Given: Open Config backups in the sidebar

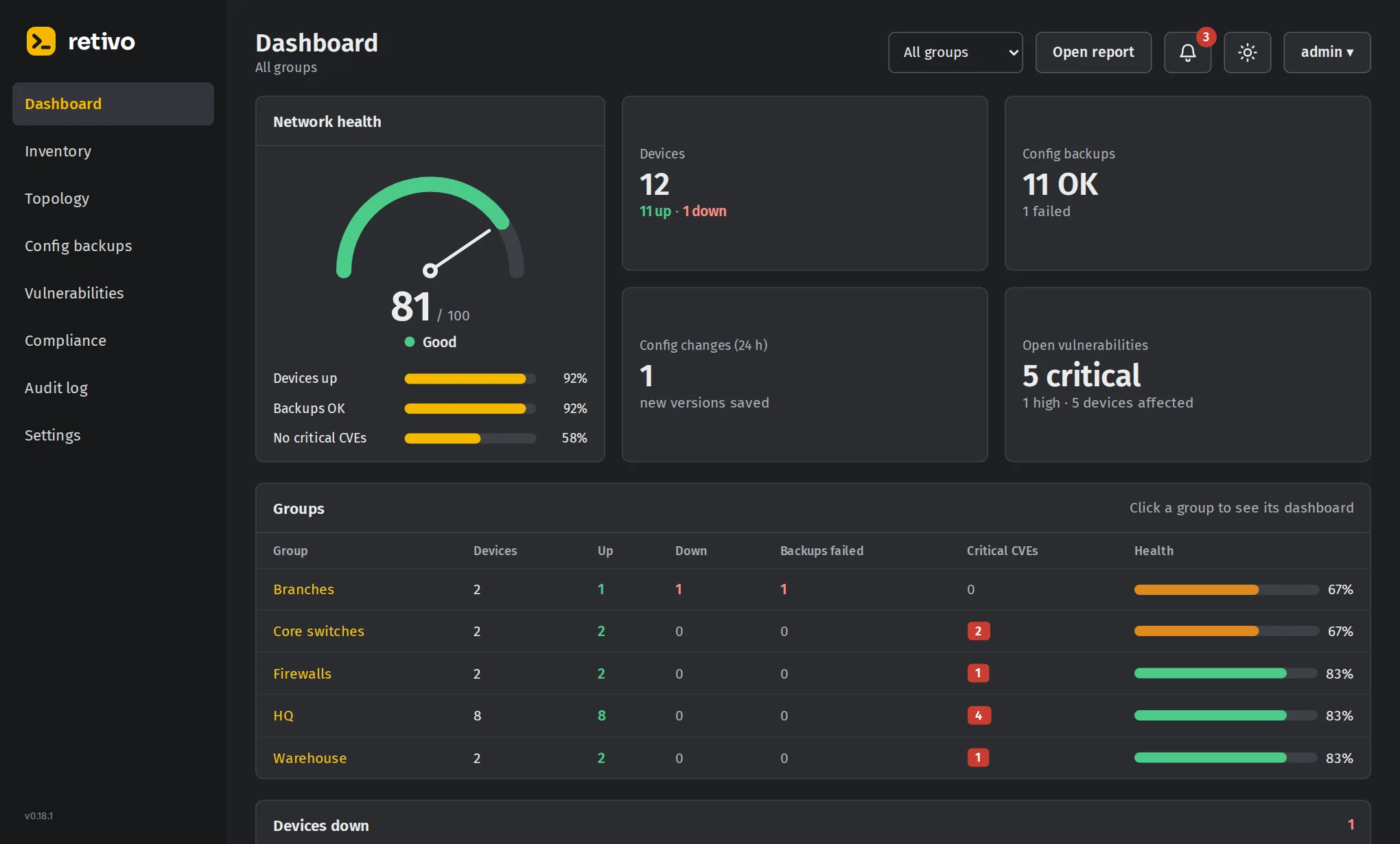Looking at the screenshot, I should [x=113, y=246].
